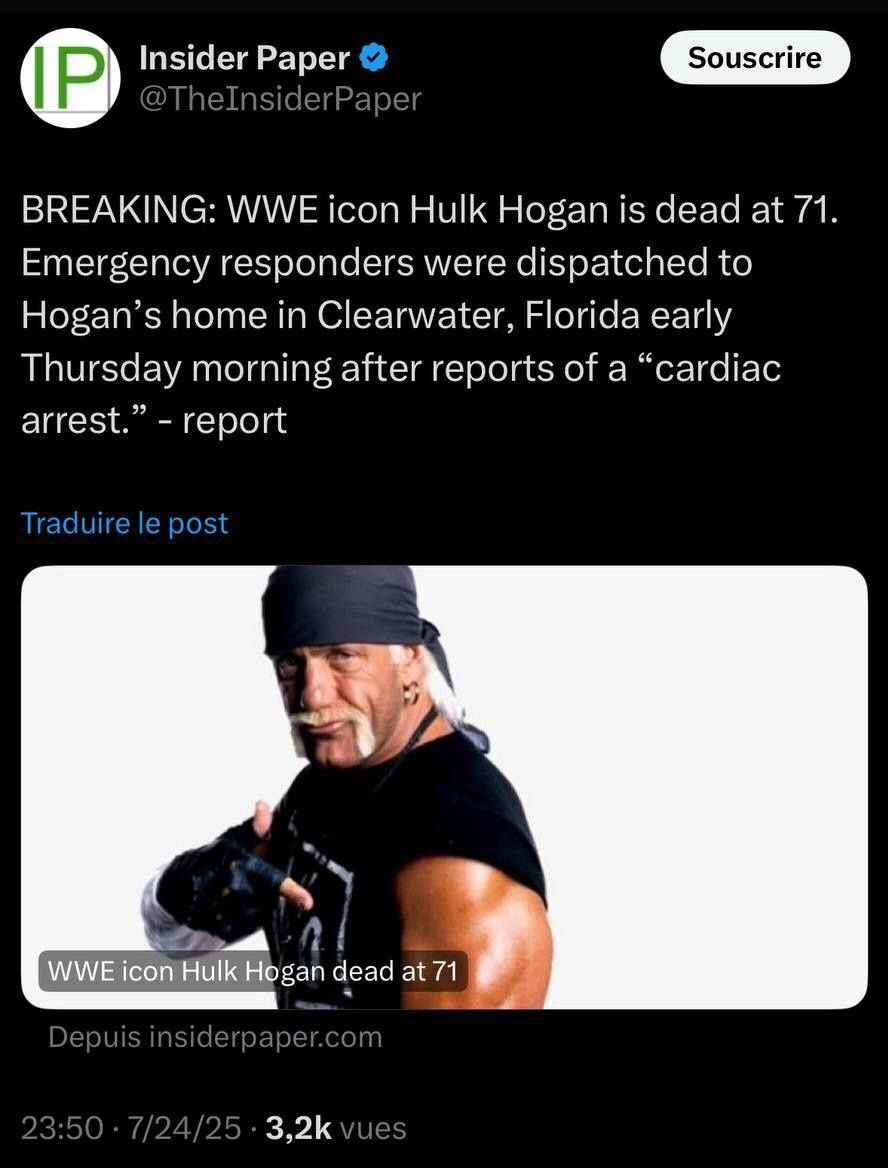Tap the Souscrire button
Viewport: 888px width, 1168px height.
755,57
